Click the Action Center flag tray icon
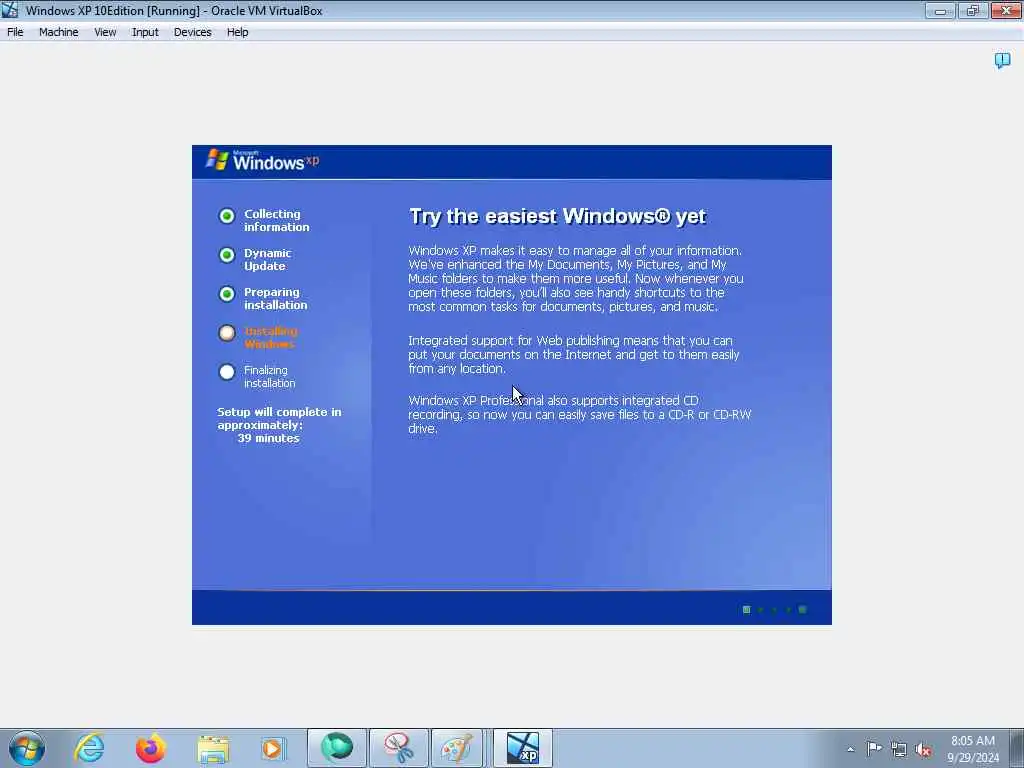 coord(874,748)
